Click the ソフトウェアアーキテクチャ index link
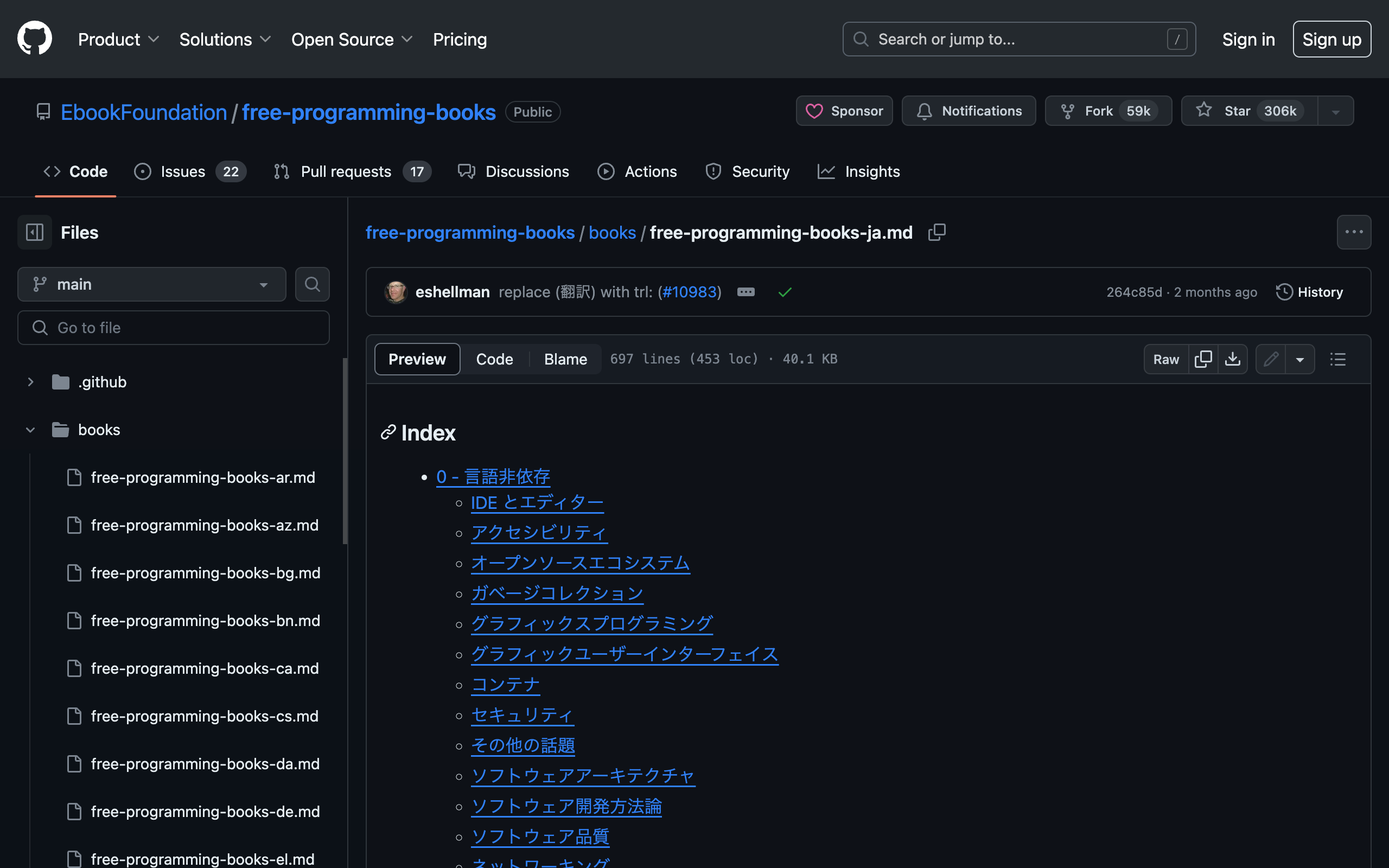Screen dimensions: 1389x868 [583, 775]
